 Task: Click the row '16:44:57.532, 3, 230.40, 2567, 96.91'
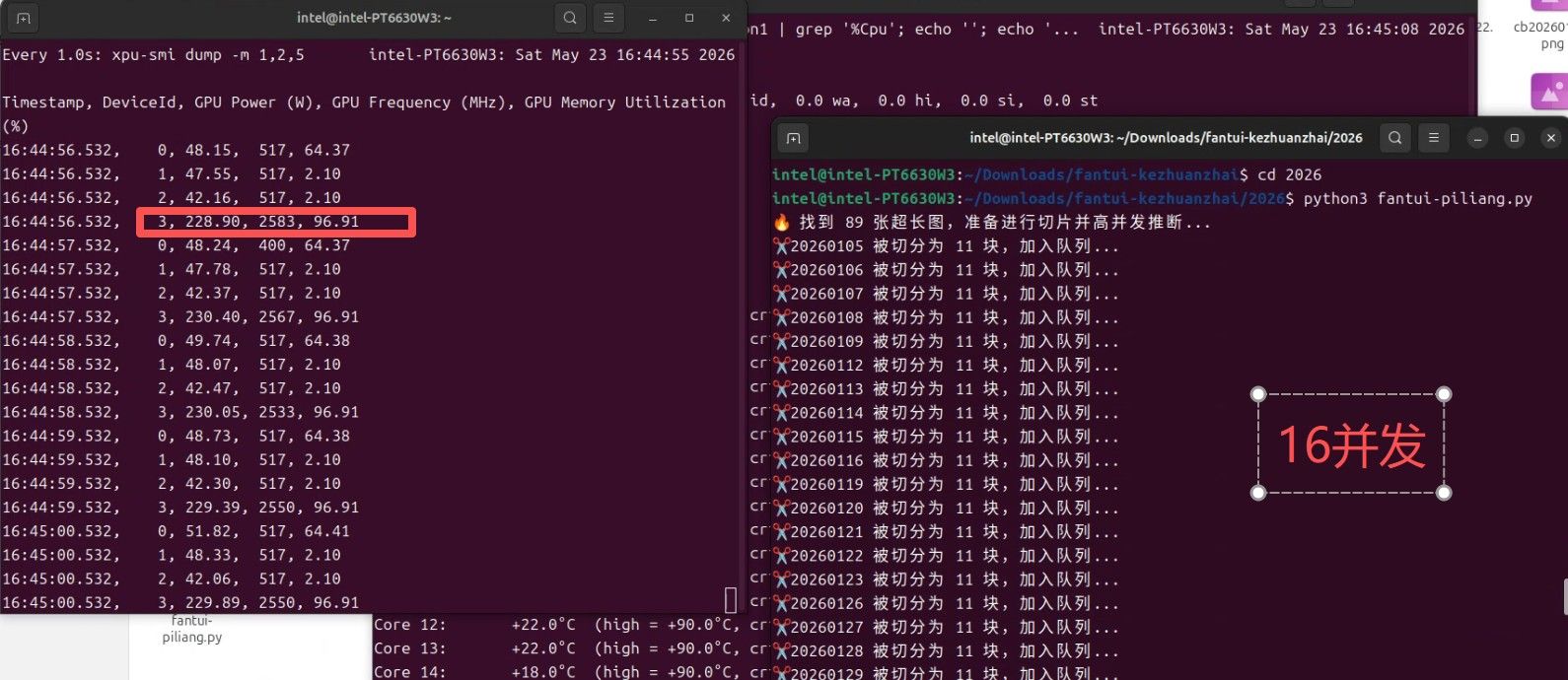180,316
